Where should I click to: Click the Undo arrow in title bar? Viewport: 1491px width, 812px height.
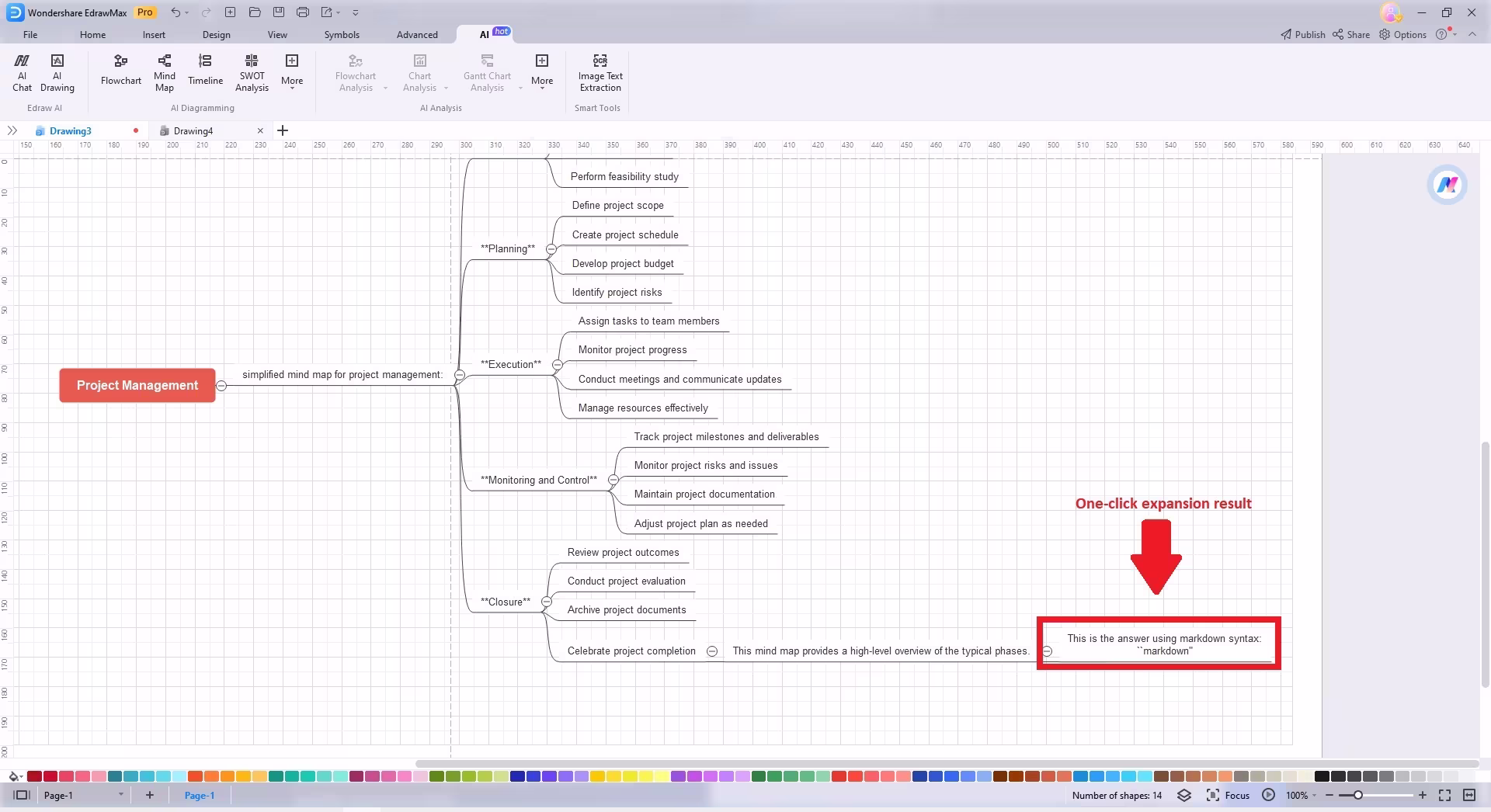point(176,12)
